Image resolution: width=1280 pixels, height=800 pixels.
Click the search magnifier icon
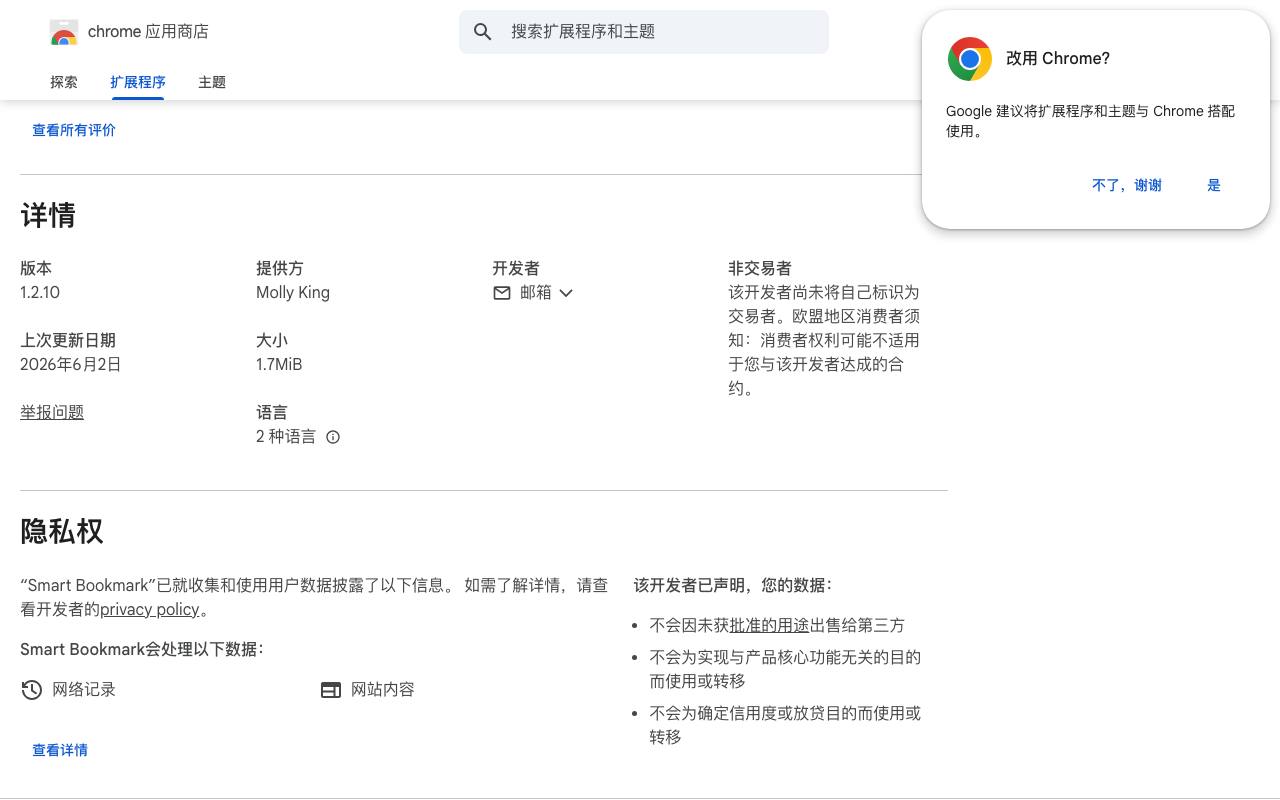[x=483, y=32]
